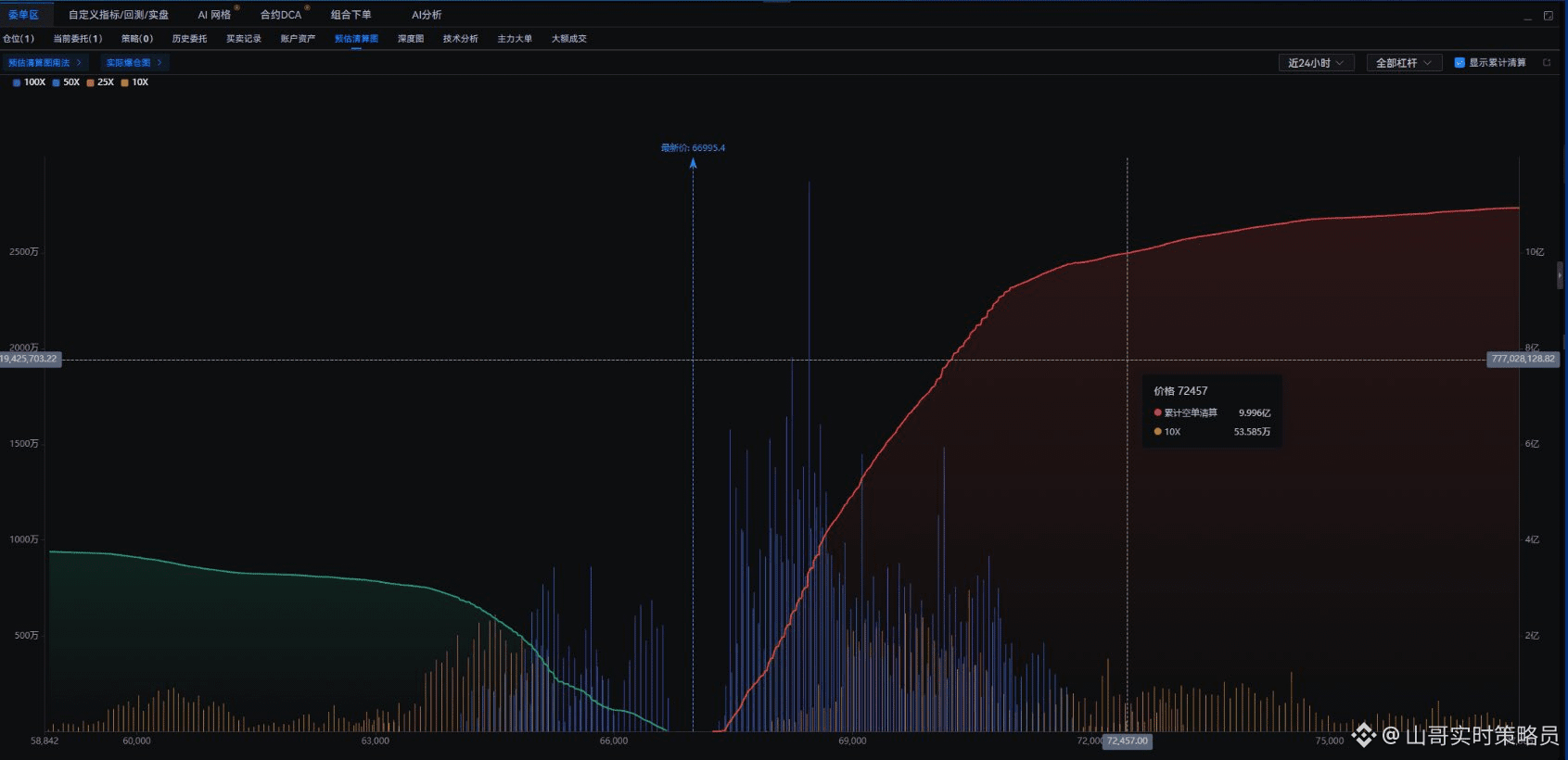1568x760 pixels.
Task: Open 当前委托(1) sub-tab
Action: click(x=78, y=39)
